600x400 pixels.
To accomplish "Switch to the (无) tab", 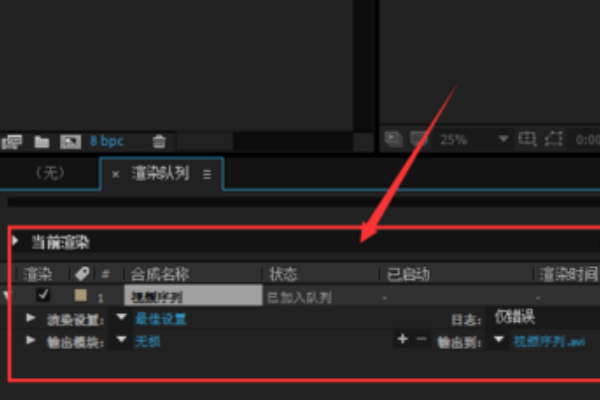I will click(x=50, y=173).
